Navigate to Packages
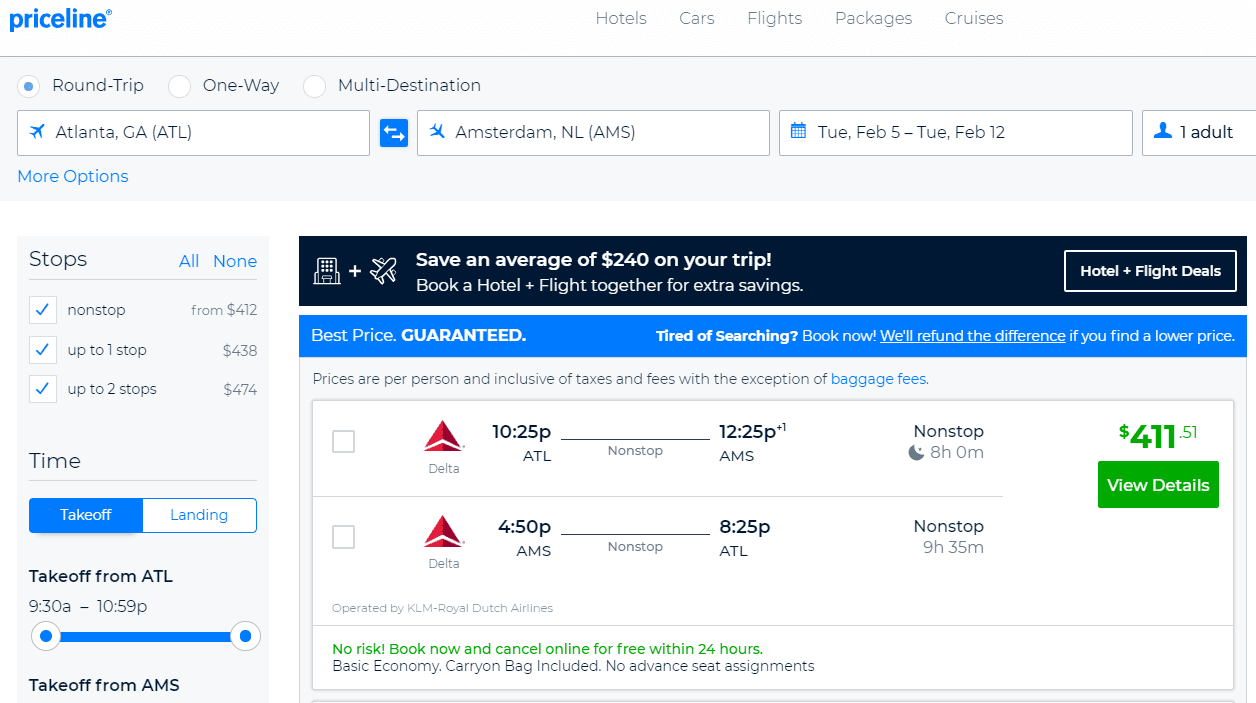This screenshot has height=703, width=1256. click(874, 18)
